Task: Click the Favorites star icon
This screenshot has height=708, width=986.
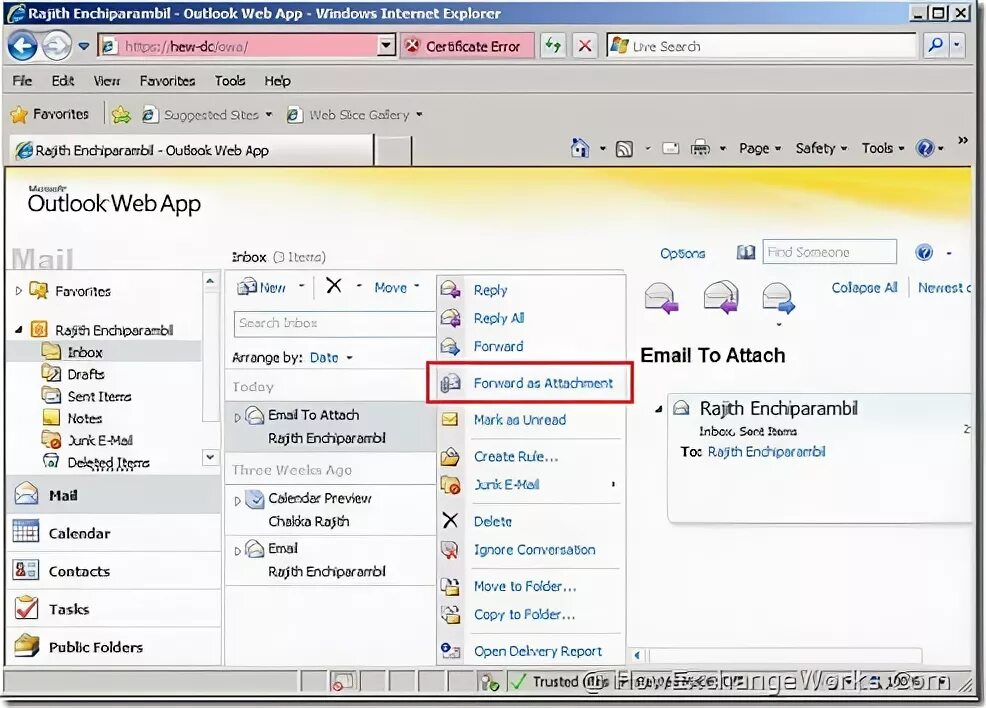Action: coord(19,114)
